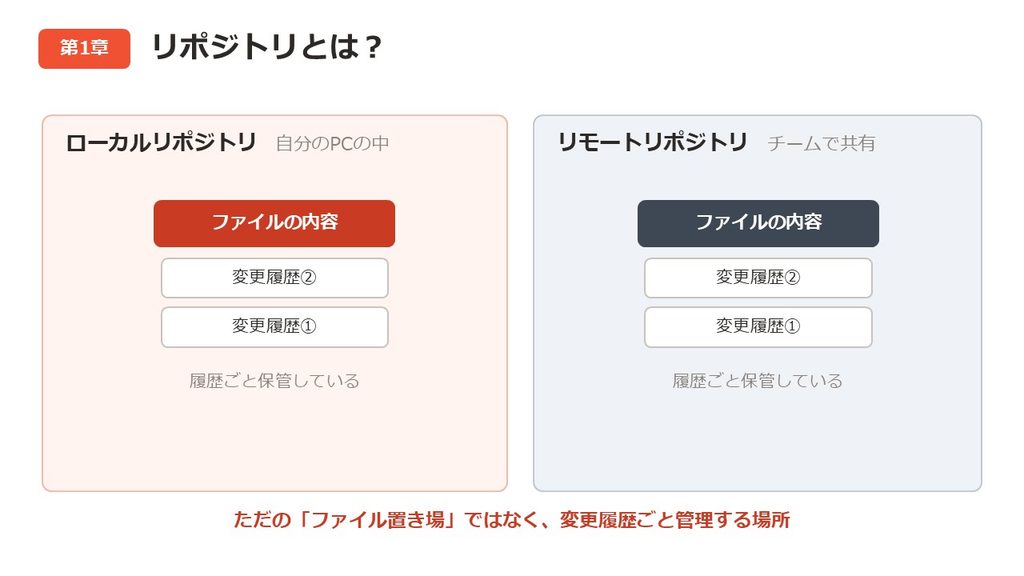Click the リモートリポジトリ heading
Viewport: 1024px width, 576px height.
click(x=652, y=142)
